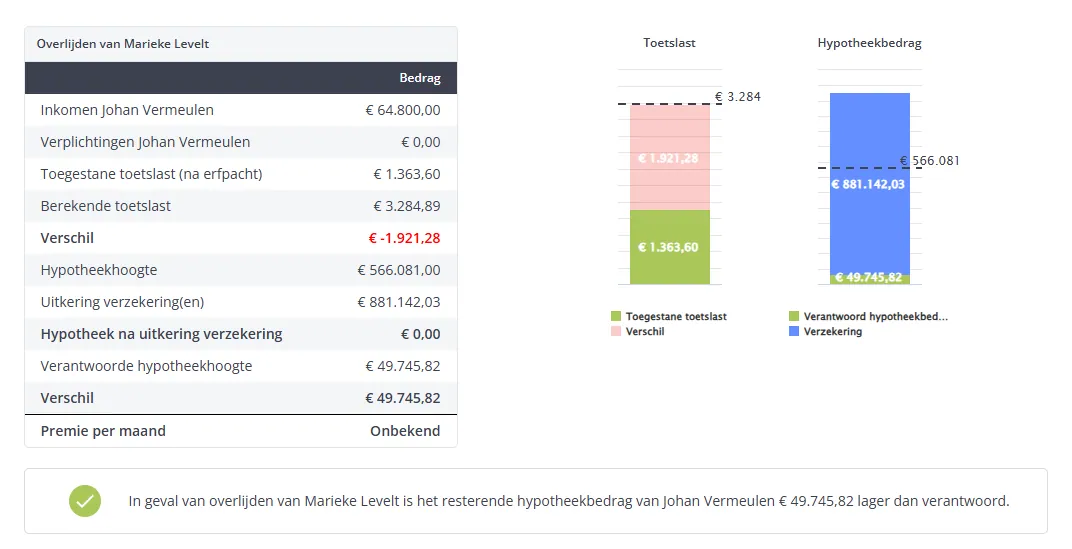
Task: Click the € 3.284 dashed line label
Action: 738,96
